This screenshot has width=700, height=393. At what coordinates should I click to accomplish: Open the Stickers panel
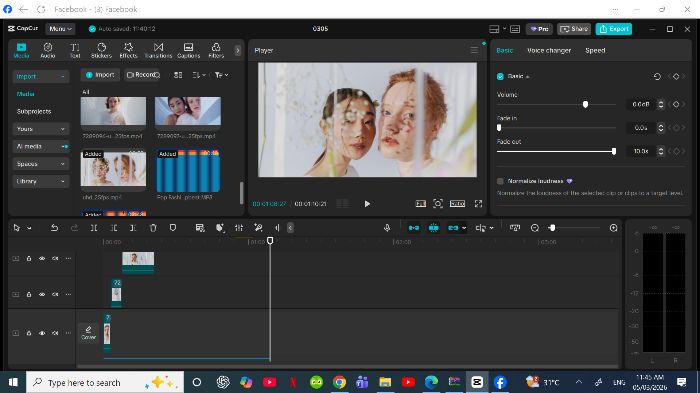101,50
